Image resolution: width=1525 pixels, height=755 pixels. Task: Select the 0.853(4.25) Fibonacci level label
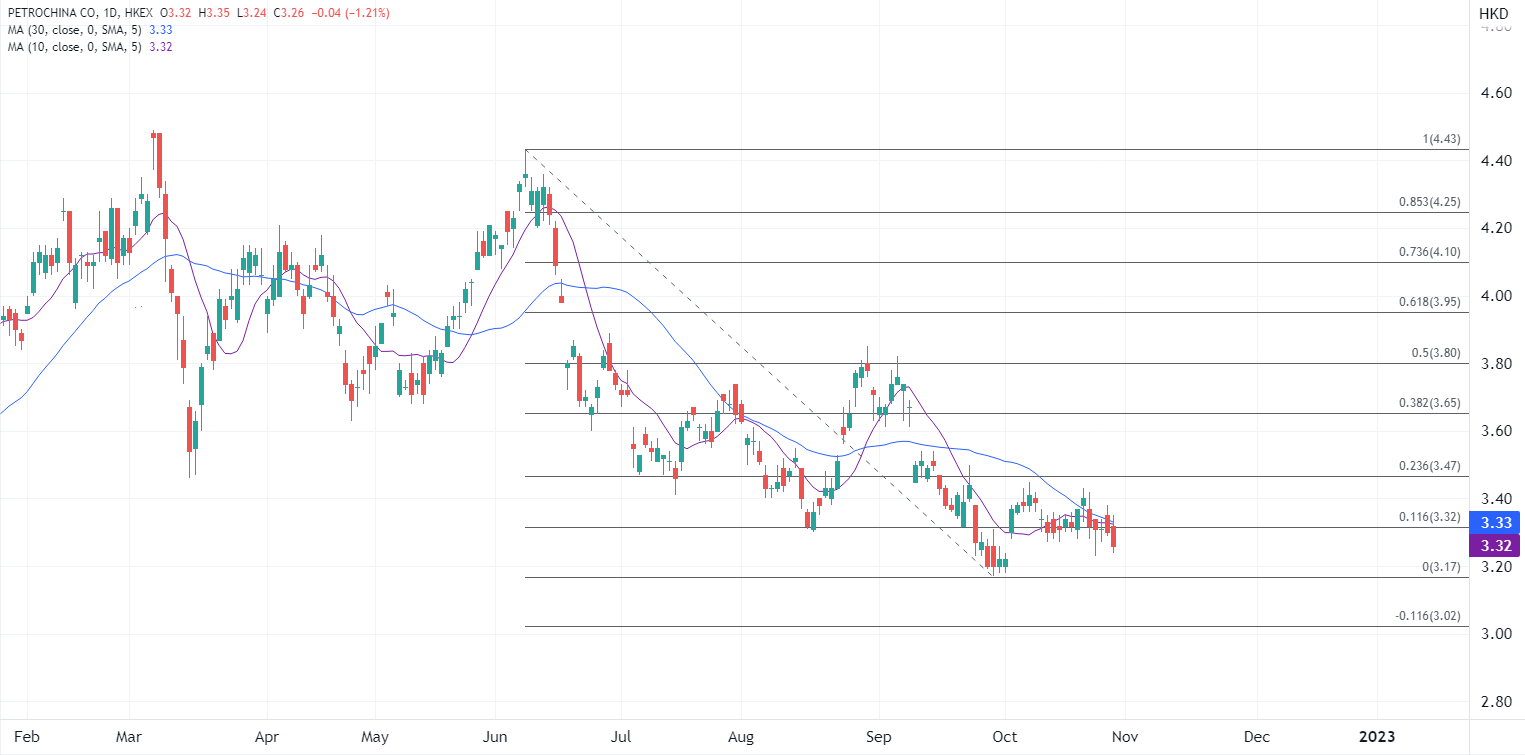[x=1429, y=202]
